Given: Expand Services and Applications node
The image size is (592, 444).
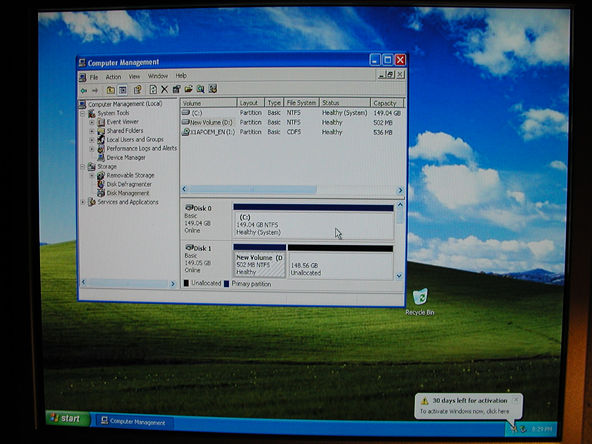Looking at the screenshot, I should tap(83, 202).
